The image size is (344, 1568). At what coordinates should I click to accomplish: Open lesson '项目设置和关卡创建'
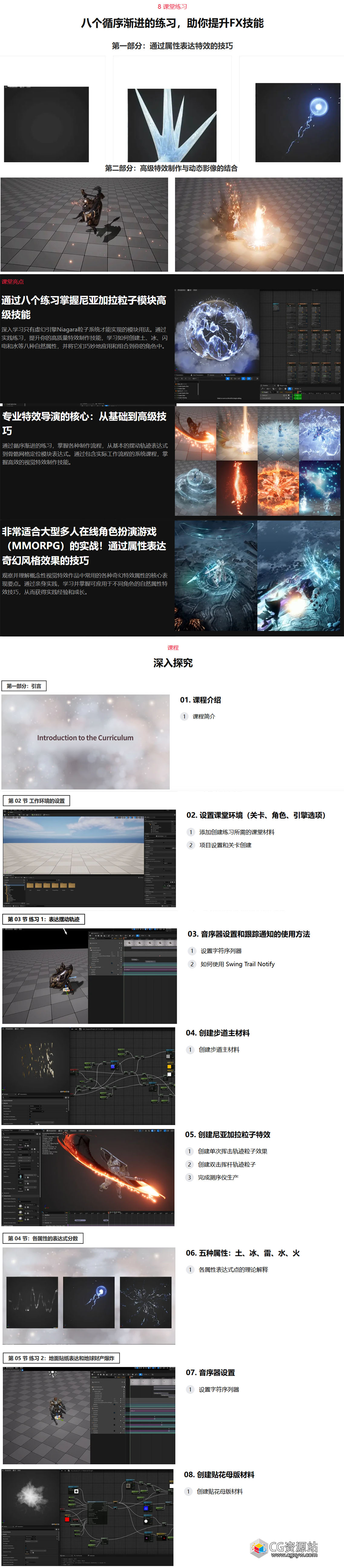[225, 845]
